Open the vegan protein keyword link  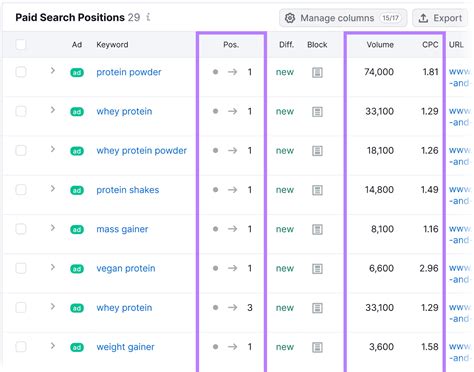pyautogui.click(x=126, y=269)
